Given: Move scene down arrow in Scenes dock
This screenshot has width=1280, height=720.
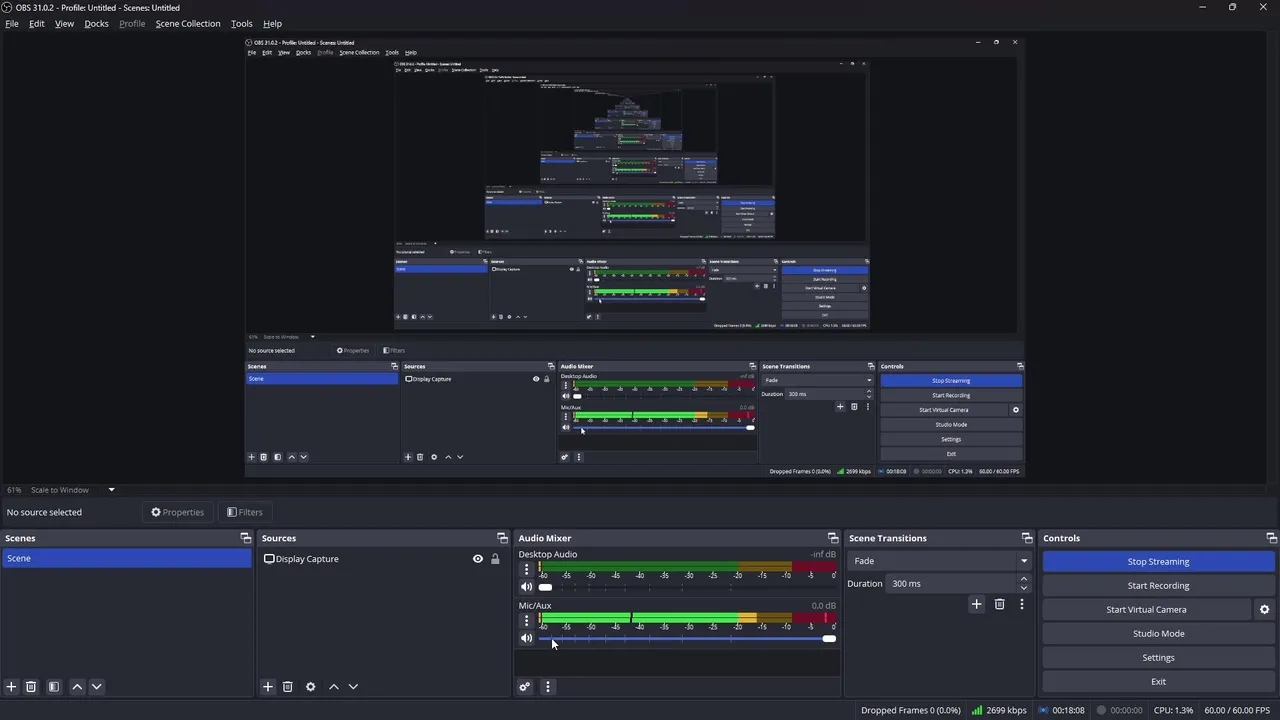Looking at the screenshot, I should point(96,687).
